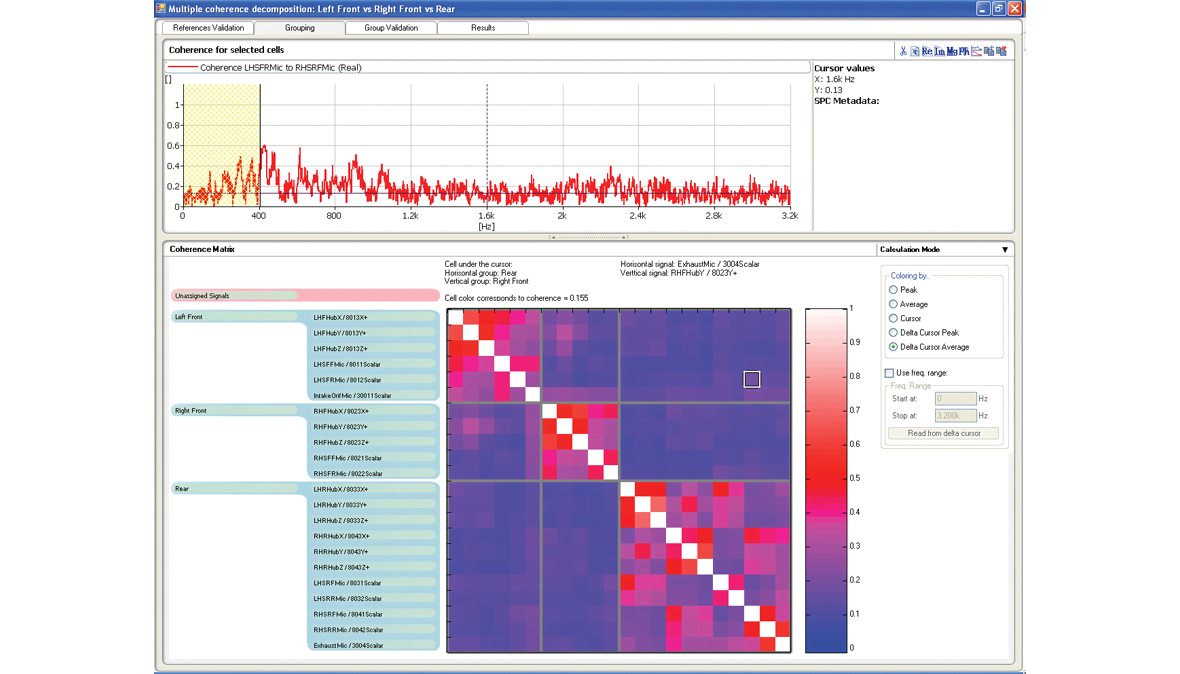The image size is (1180, 674).
Task: Select the curve display toolbar icon
Action: [x=977, y=49]
